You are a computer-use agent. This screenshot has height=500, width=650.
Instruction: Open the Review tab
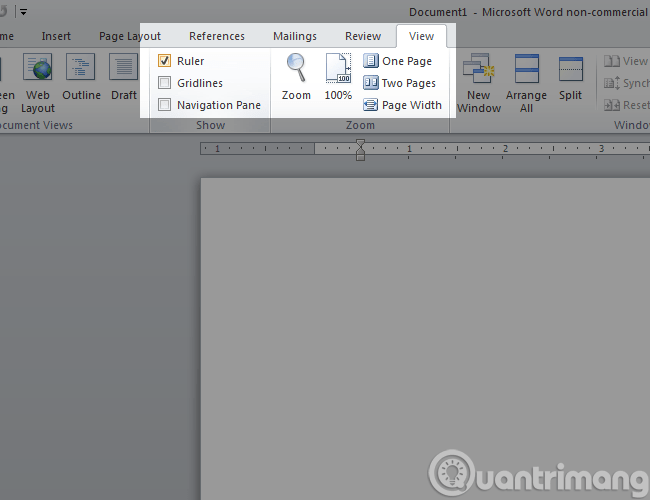tap(363, 36)
